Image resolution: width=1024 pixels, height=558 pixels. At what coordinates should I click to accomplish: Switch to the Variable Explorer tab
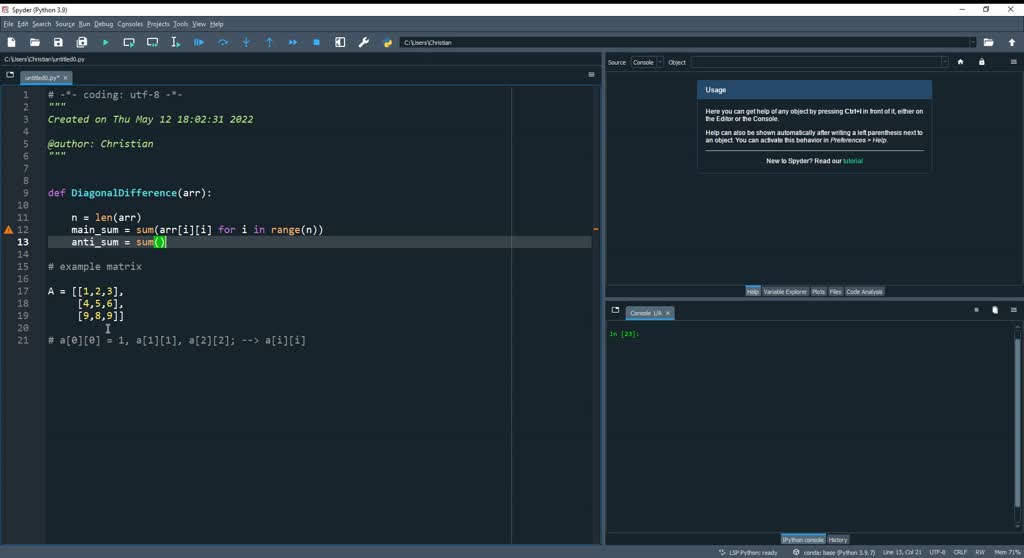(785, 292)
